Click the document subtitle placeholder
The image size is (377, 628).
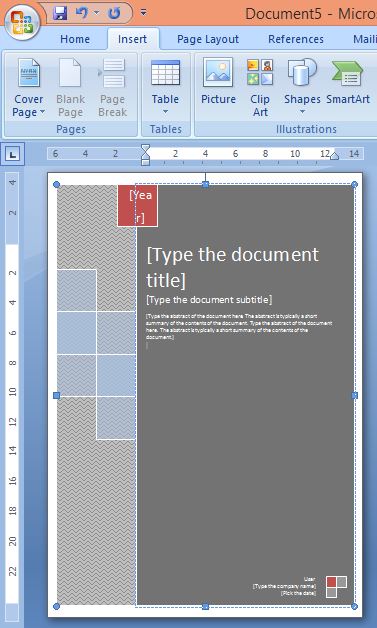pos(209,300)
